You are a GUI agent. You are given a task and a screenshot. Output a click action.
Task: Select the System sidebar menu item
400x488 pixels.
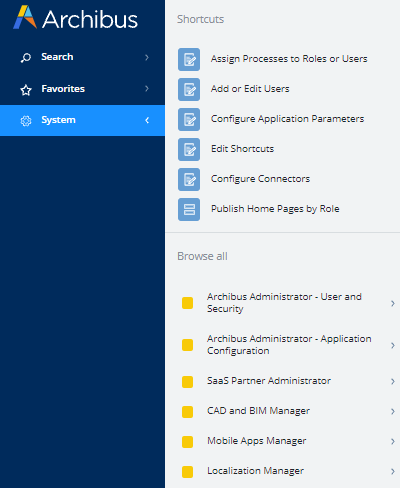coord(82,120)
